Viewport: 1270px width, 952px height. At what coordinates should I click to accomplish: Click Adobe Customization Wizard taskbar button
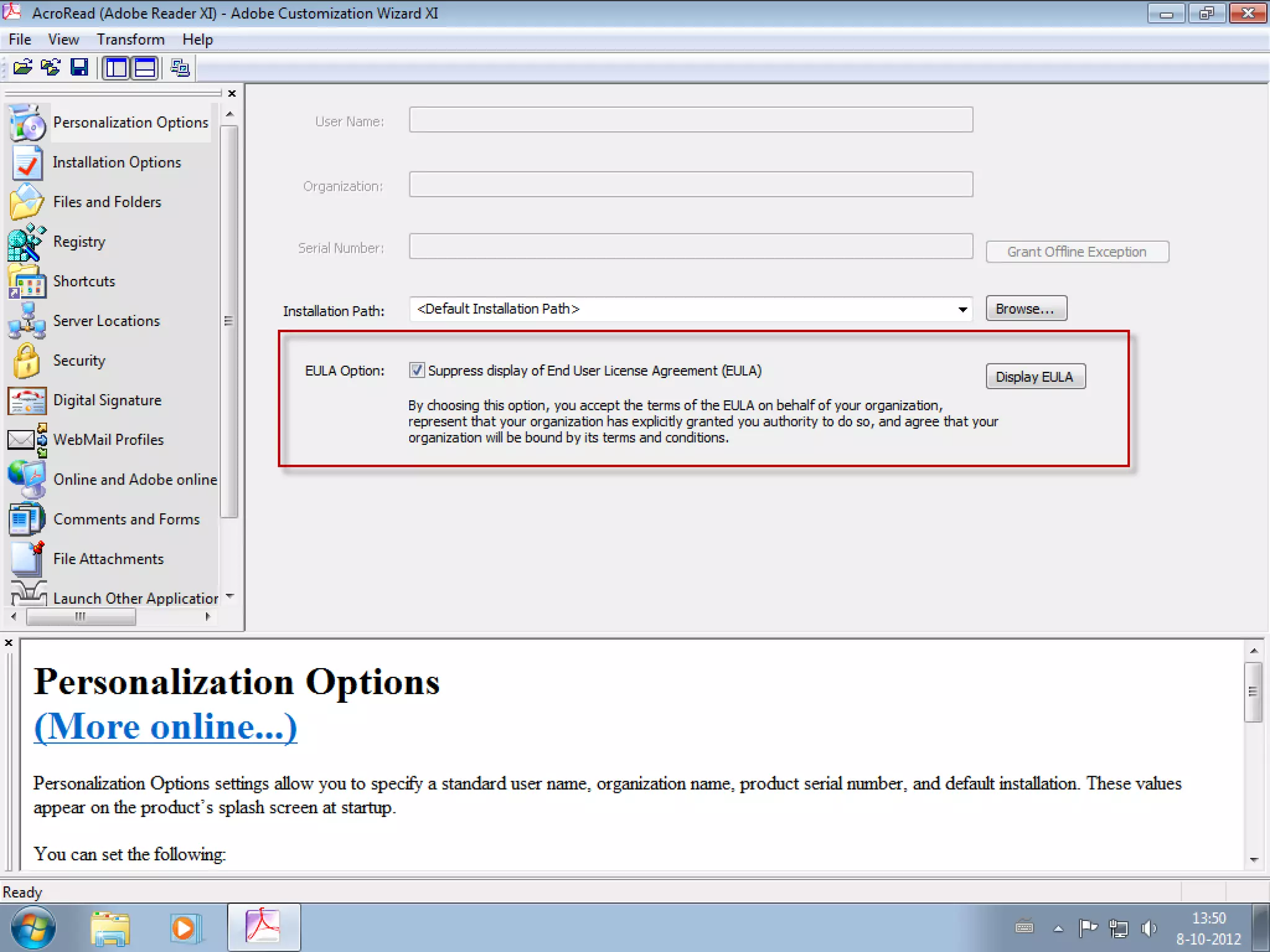tap(264, 927)
